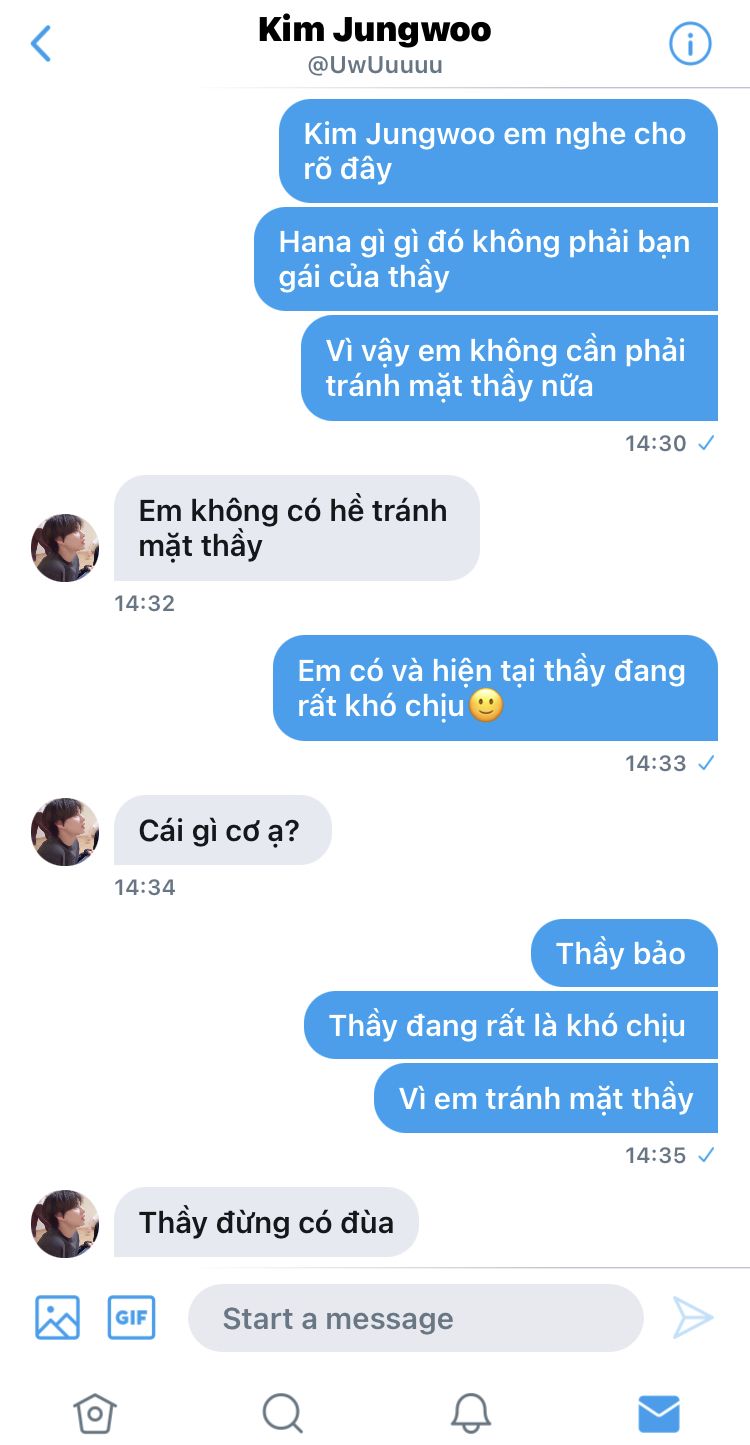
Task: Tap avatar beside "Em không có hề tránh"
Action: [65, 548]
